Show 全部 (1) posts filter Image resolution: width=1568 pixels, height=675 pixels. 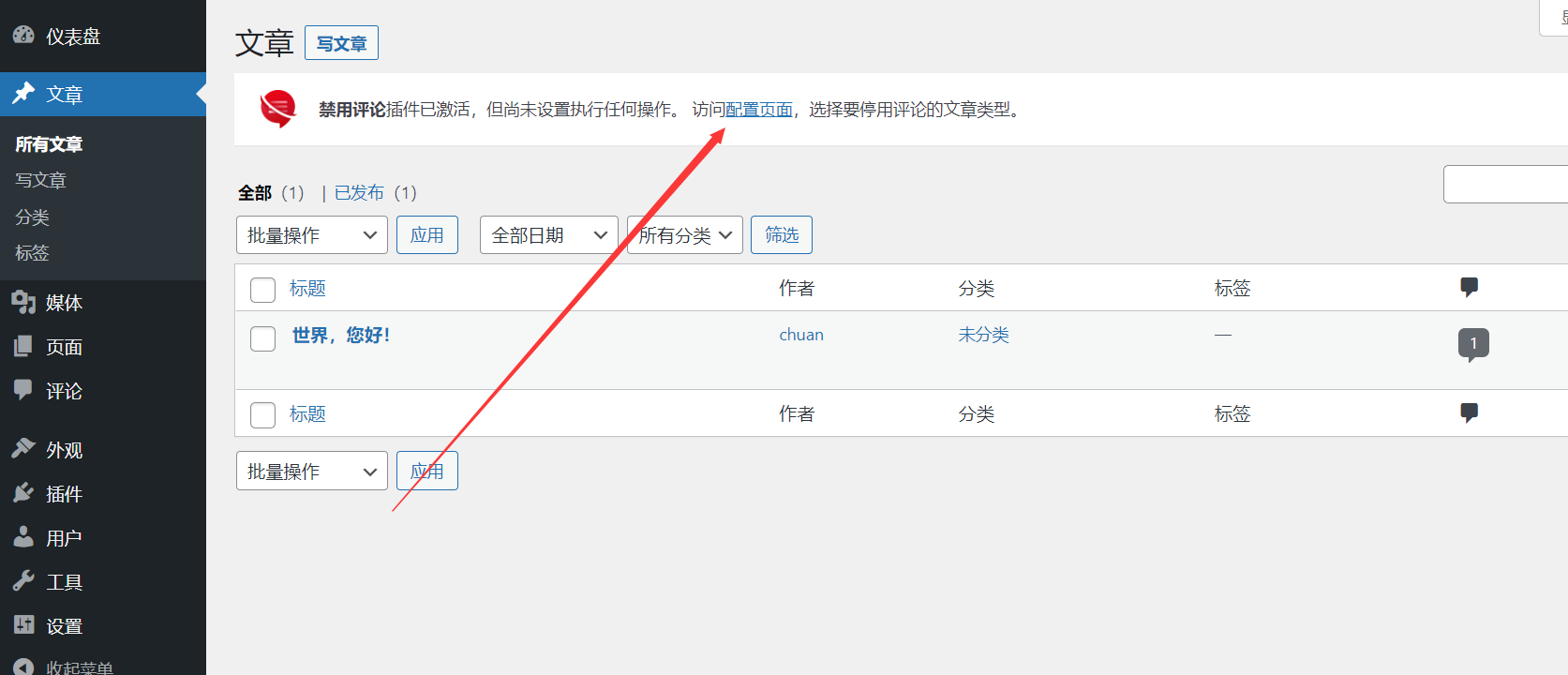tap(271, 192)
